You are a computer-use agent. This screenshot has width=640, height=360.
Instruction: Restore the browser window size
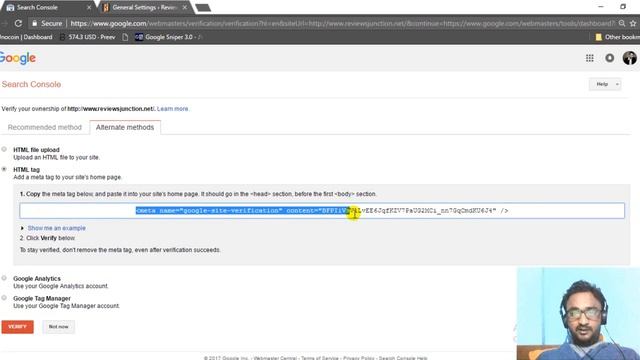623,7
